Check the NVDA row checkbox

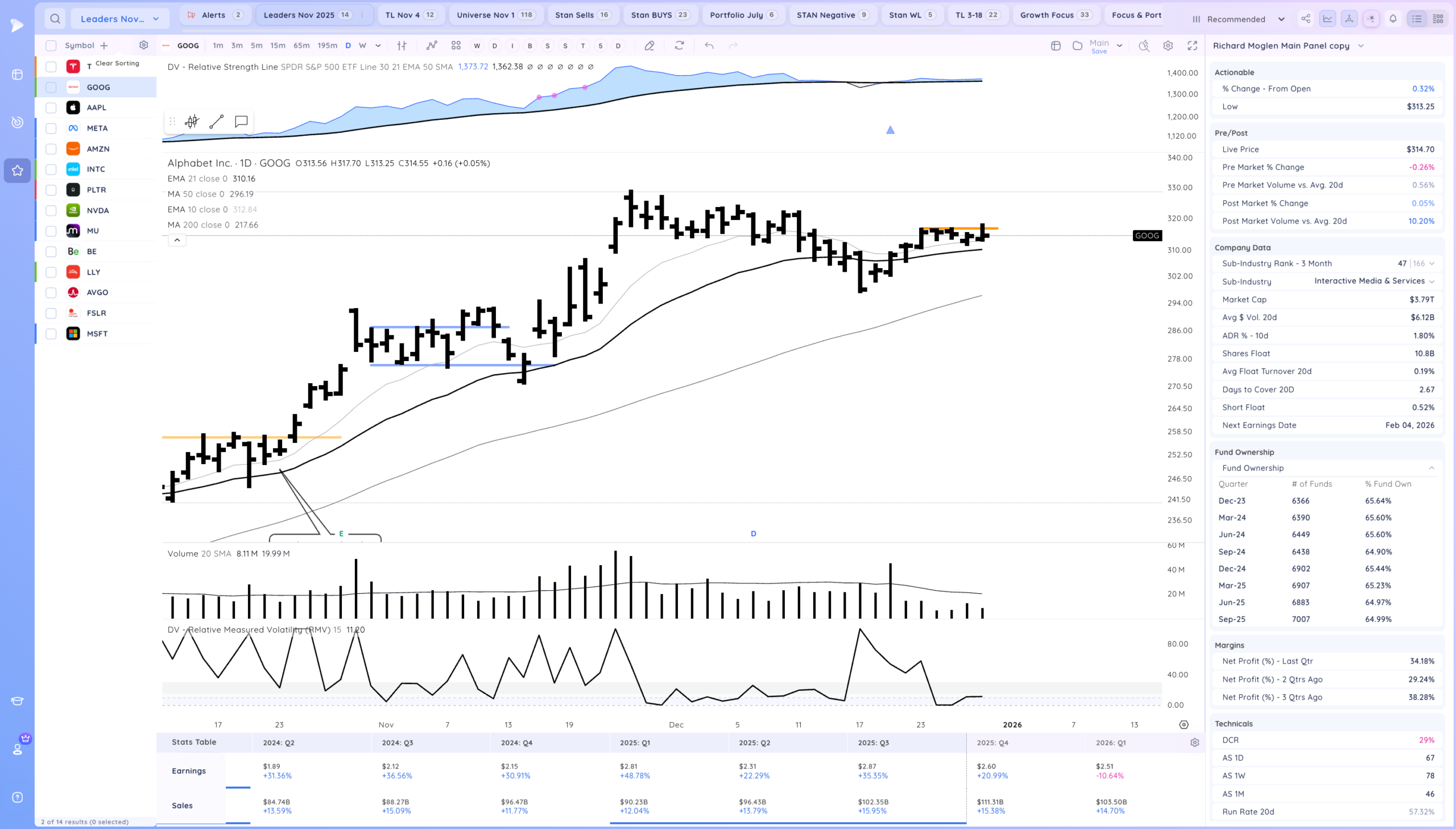[51, 211]
